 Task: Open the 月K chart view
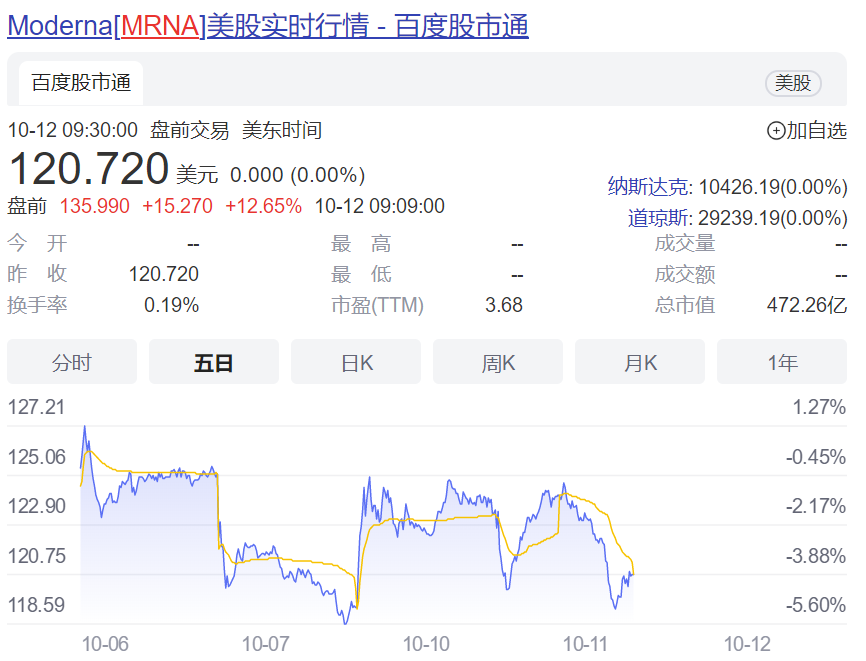(x=640, y=362)
